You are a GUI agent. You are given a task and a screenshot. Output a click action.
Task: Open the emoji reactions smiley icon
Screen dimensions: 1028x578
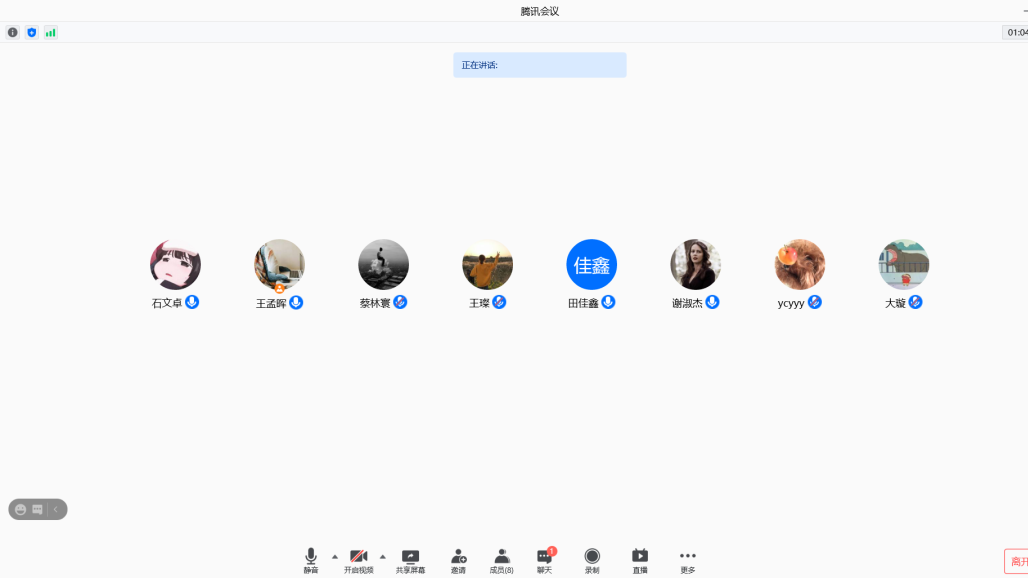(x=21, y=509)
